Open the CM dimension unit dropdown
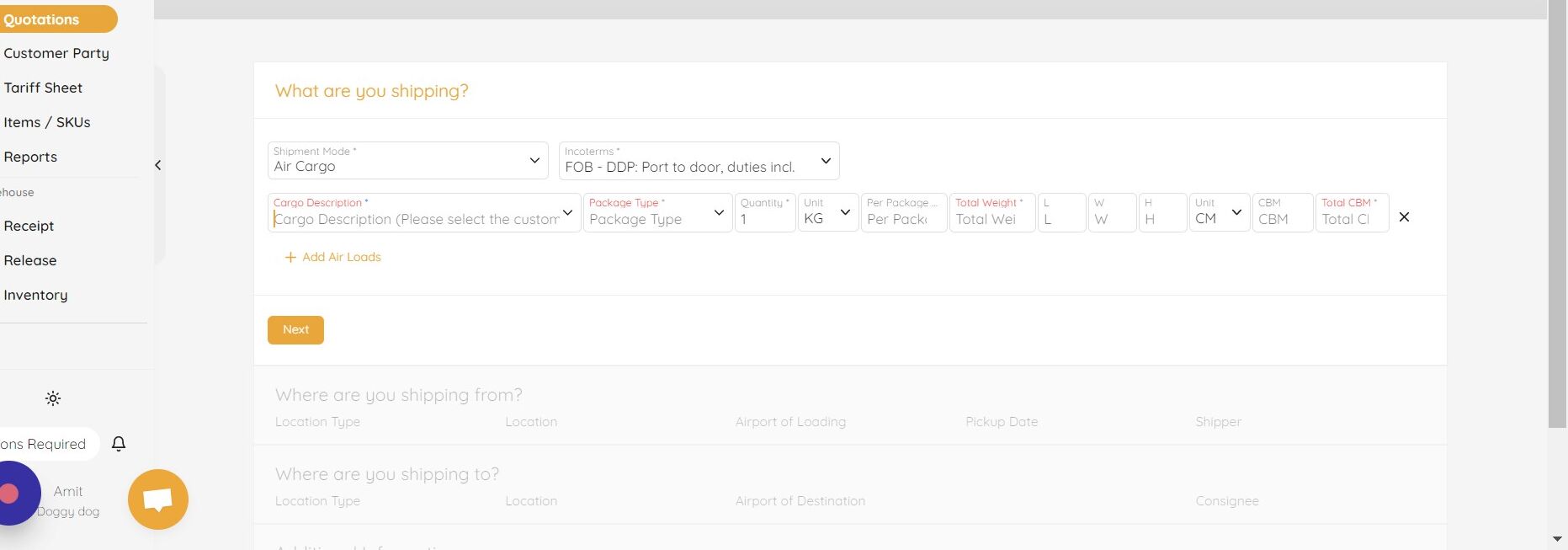 pos(1220,212)
